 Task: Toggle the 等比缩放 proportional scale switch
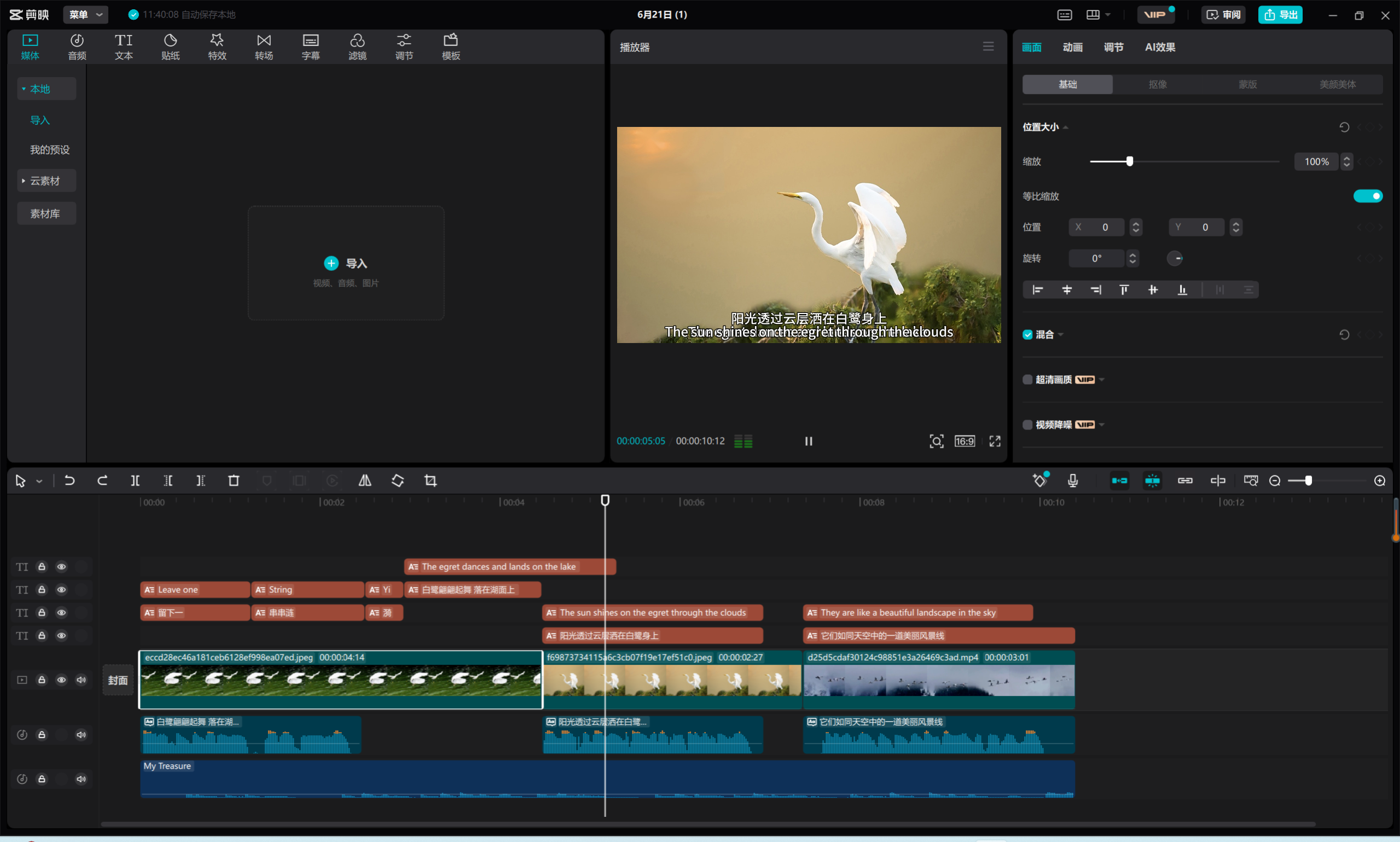[x=1367, y=196]
